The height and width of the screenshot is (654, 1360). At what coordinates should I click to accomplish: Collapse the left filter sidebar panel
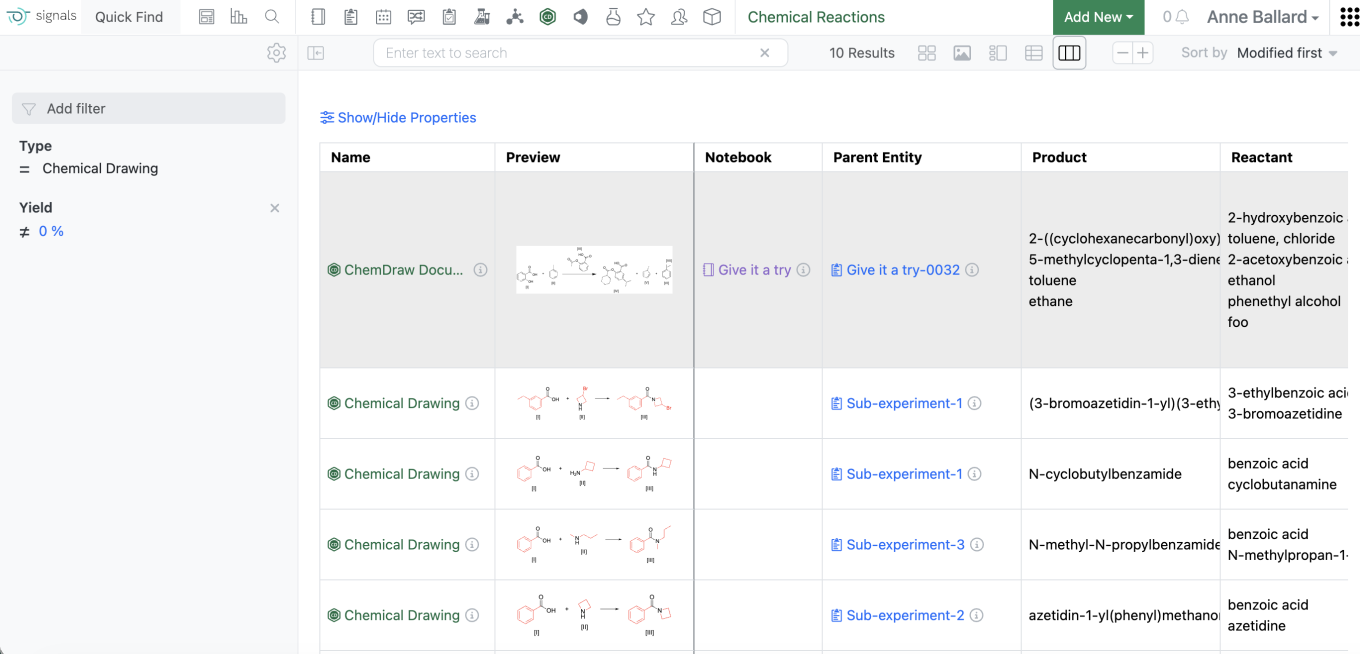[x=316, y=53]
